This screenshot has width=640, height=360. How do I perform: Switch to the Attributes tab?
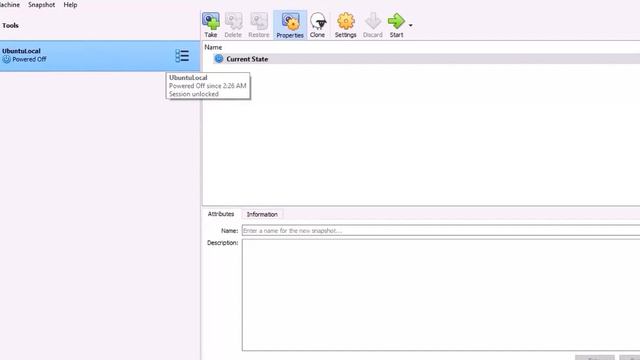click(221, 214)
